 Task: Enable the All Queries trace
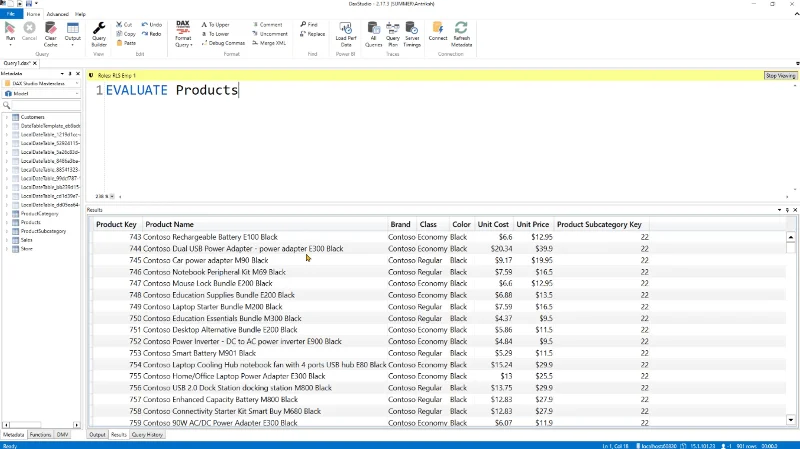(373, 34)
